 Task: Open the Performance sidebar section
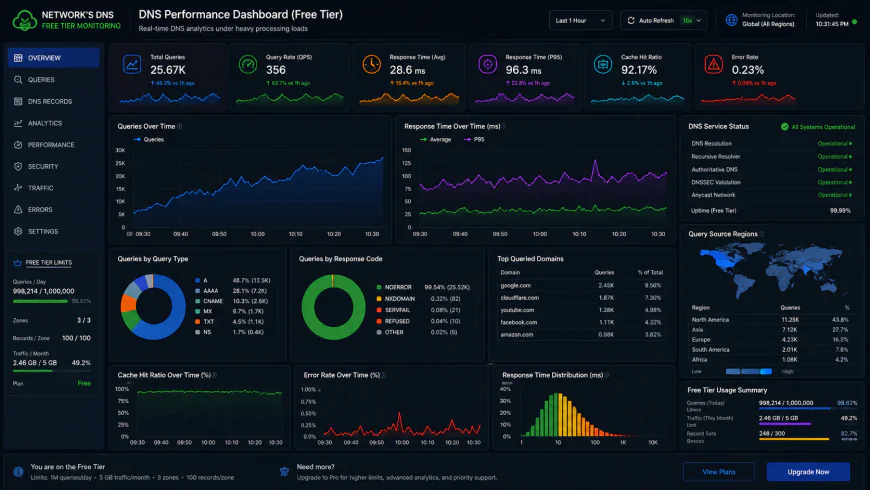click(x=53, y=145)
